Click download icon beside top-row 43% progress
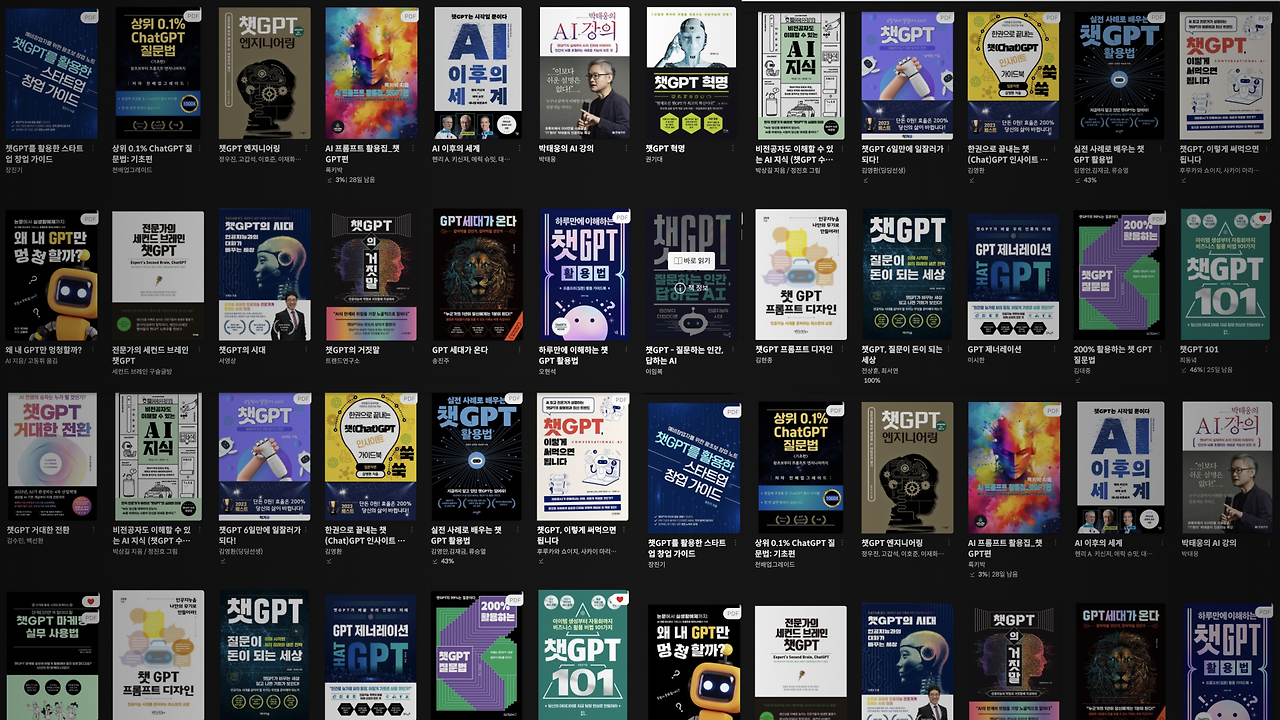Viewport: 1280px width, 720px height. [1077, 180]
